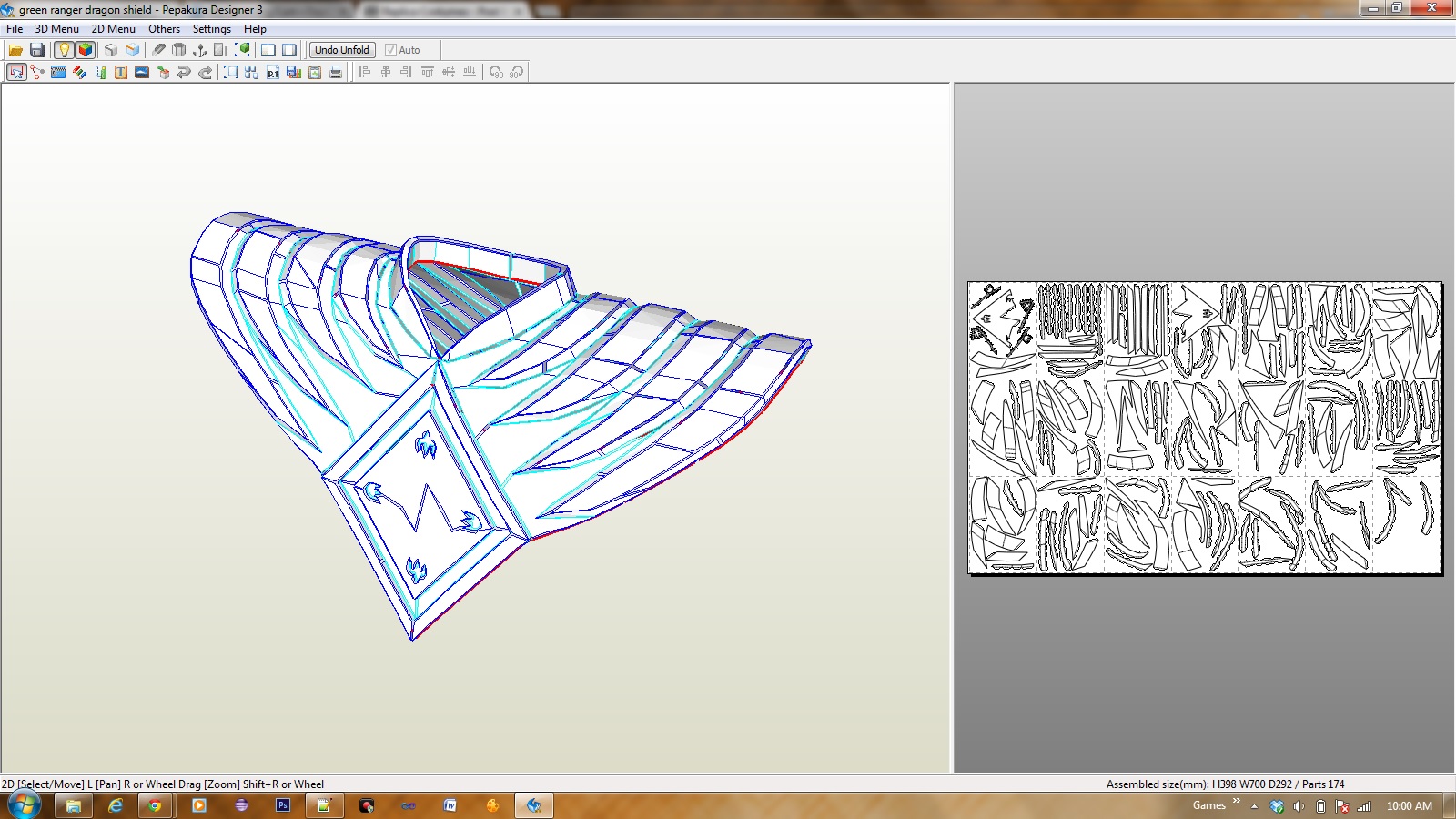Click the arrange parts squares icon
This screenshot has height=819, width=1456.
[x=252, y=72]
